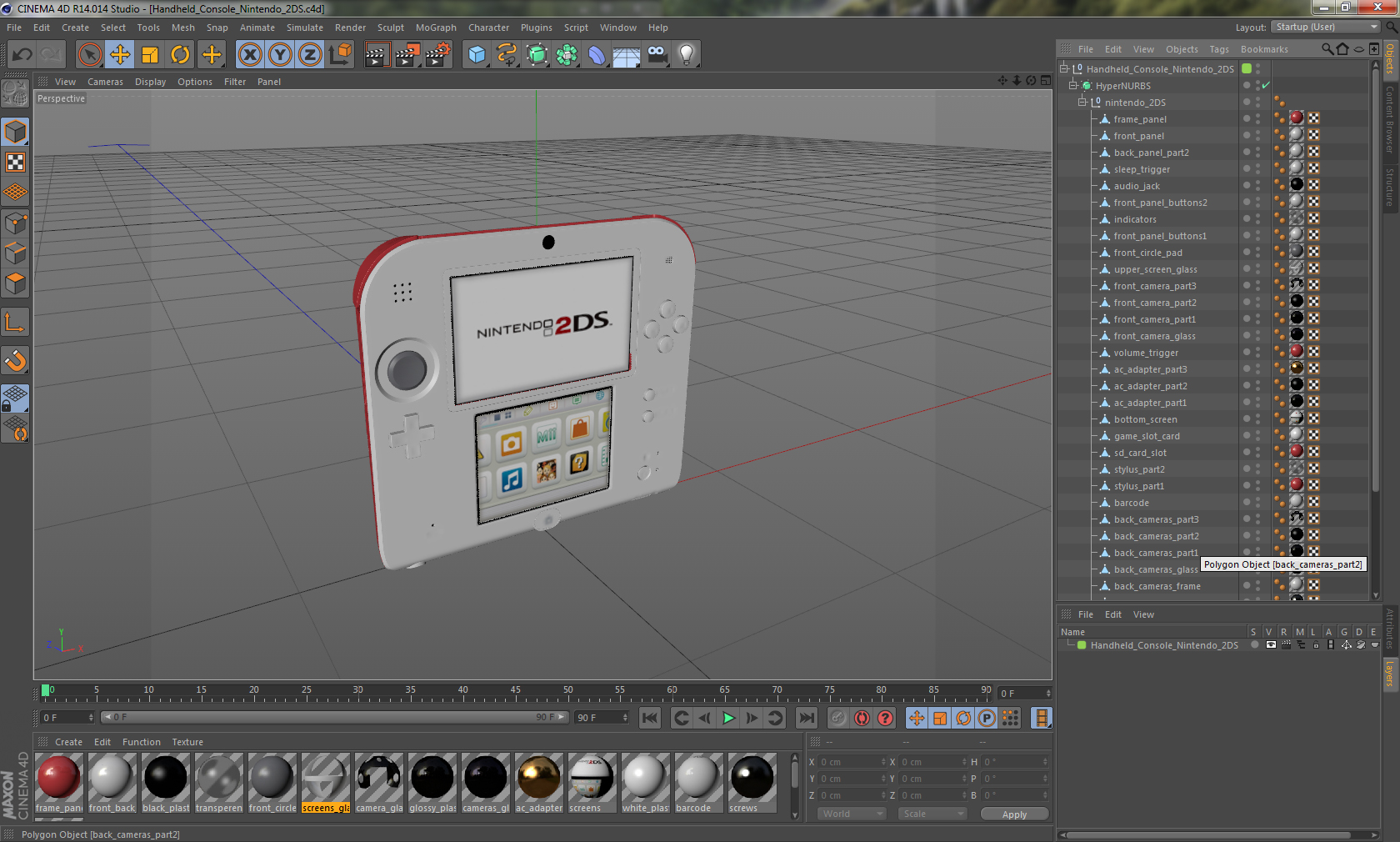This screenshot has height=842, width=1400.
Task: Click the Apply coordinates button
Action: [x=1014, y=814]
